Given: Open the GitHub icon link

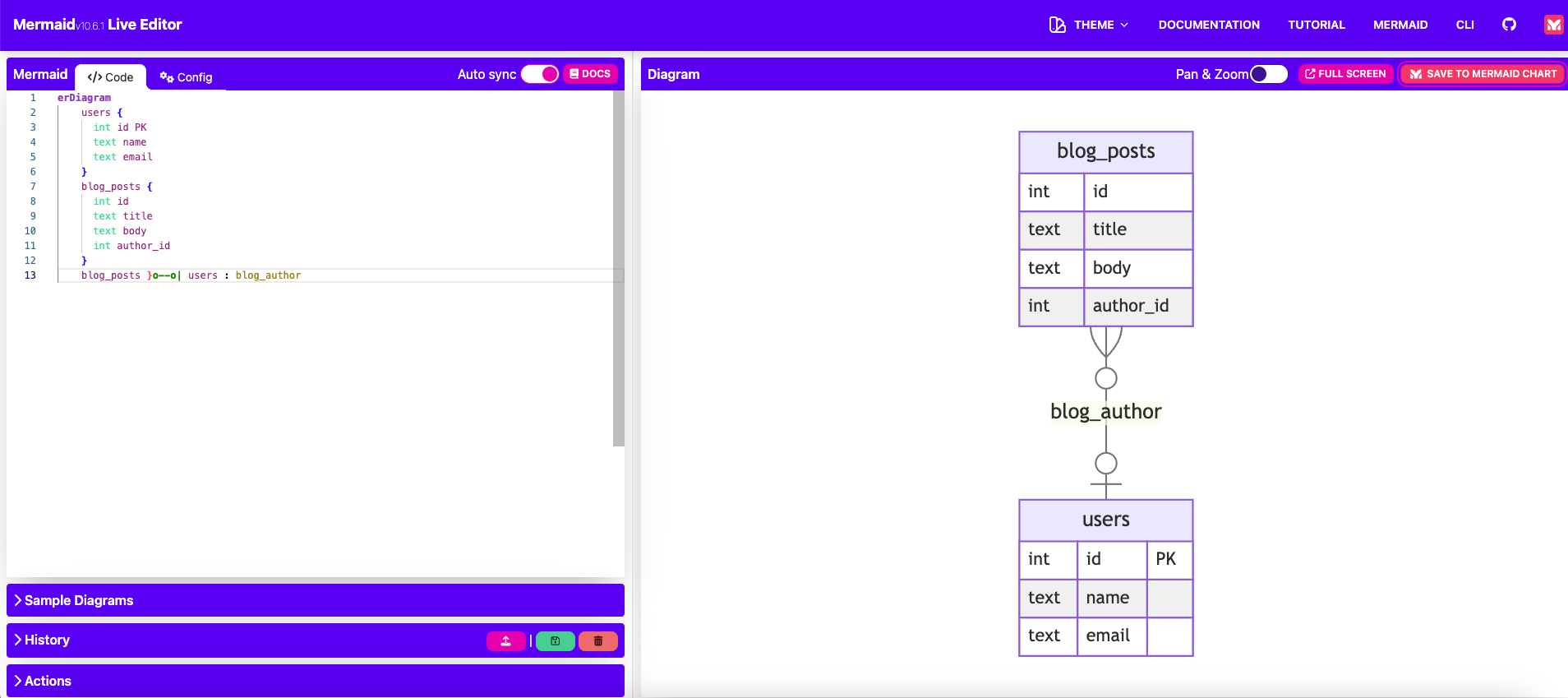Looking at the screenshot, I should click(1509, 25).
